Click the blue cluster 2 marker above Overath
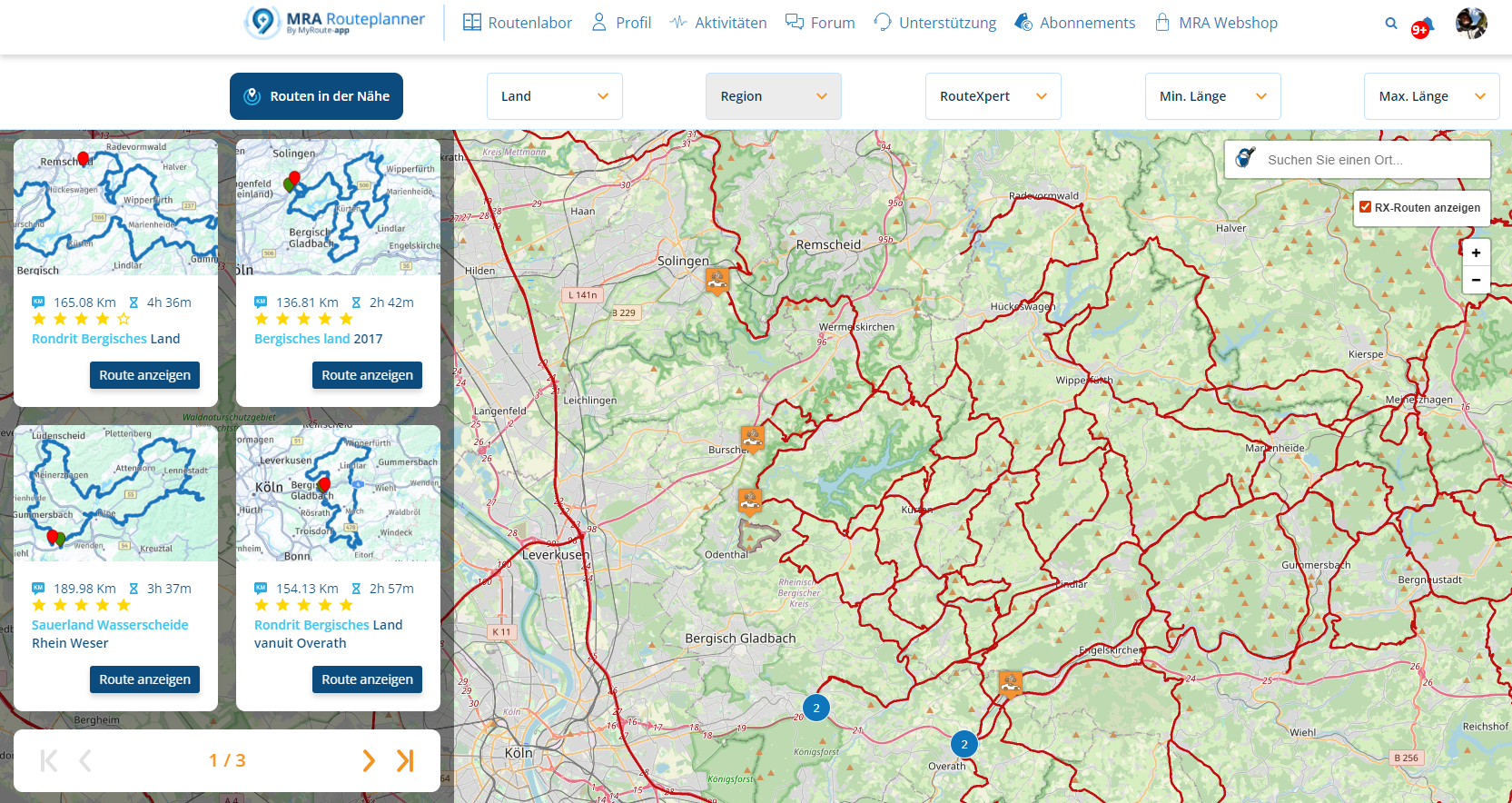Viewport: 1512px width, 803px height. click(964, 744)
